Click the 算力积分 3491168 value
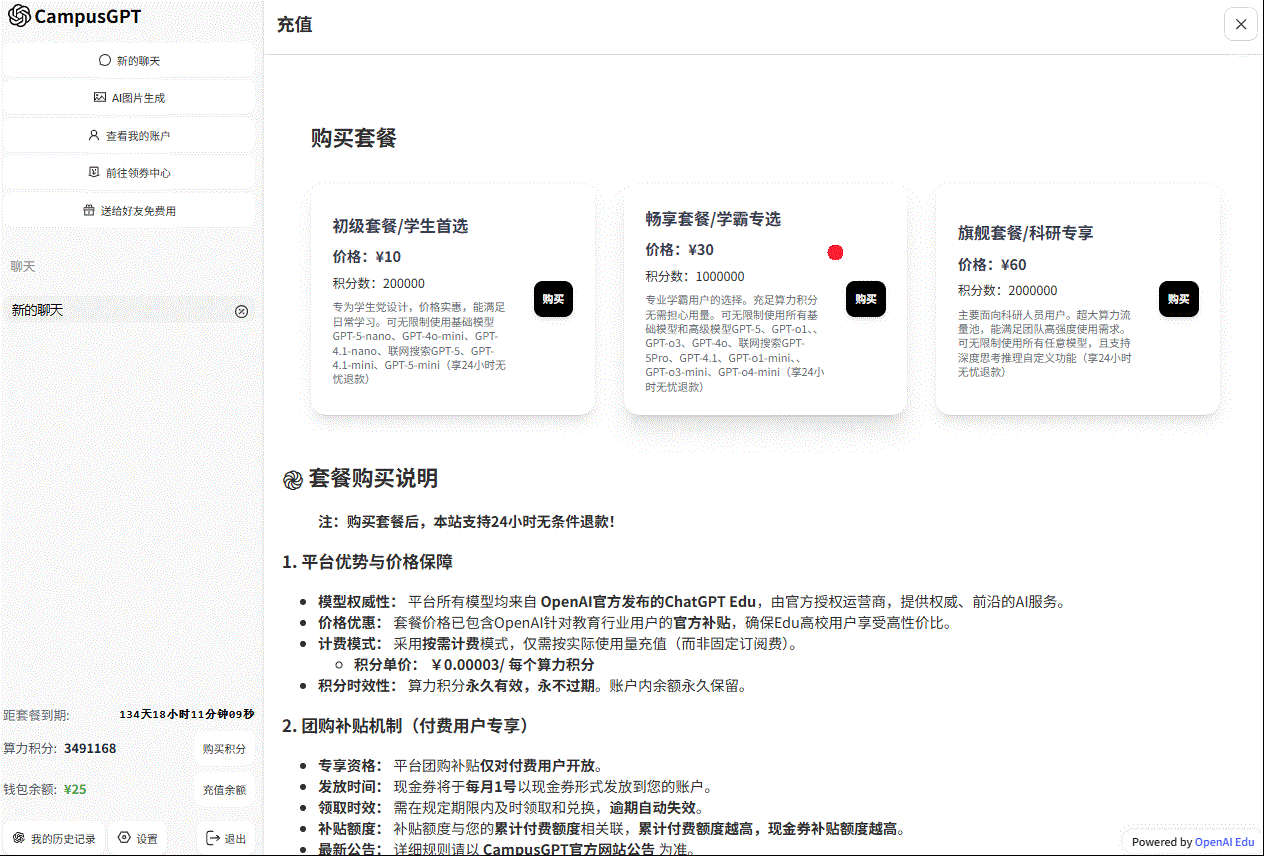This screenshot has width=1264, height=856. pyautogui.click(x=90, y=749)
